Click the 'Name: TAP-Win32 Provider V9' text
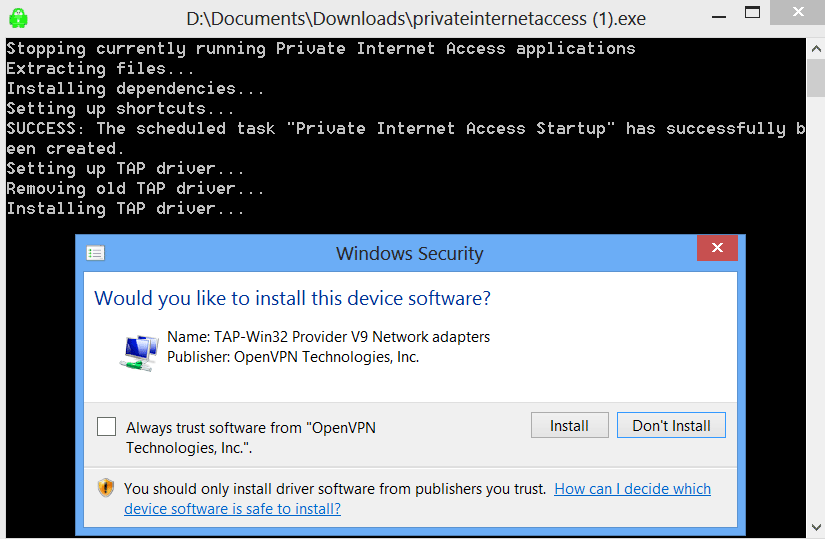This screenshot has height=539, width=825. point(328,337)
